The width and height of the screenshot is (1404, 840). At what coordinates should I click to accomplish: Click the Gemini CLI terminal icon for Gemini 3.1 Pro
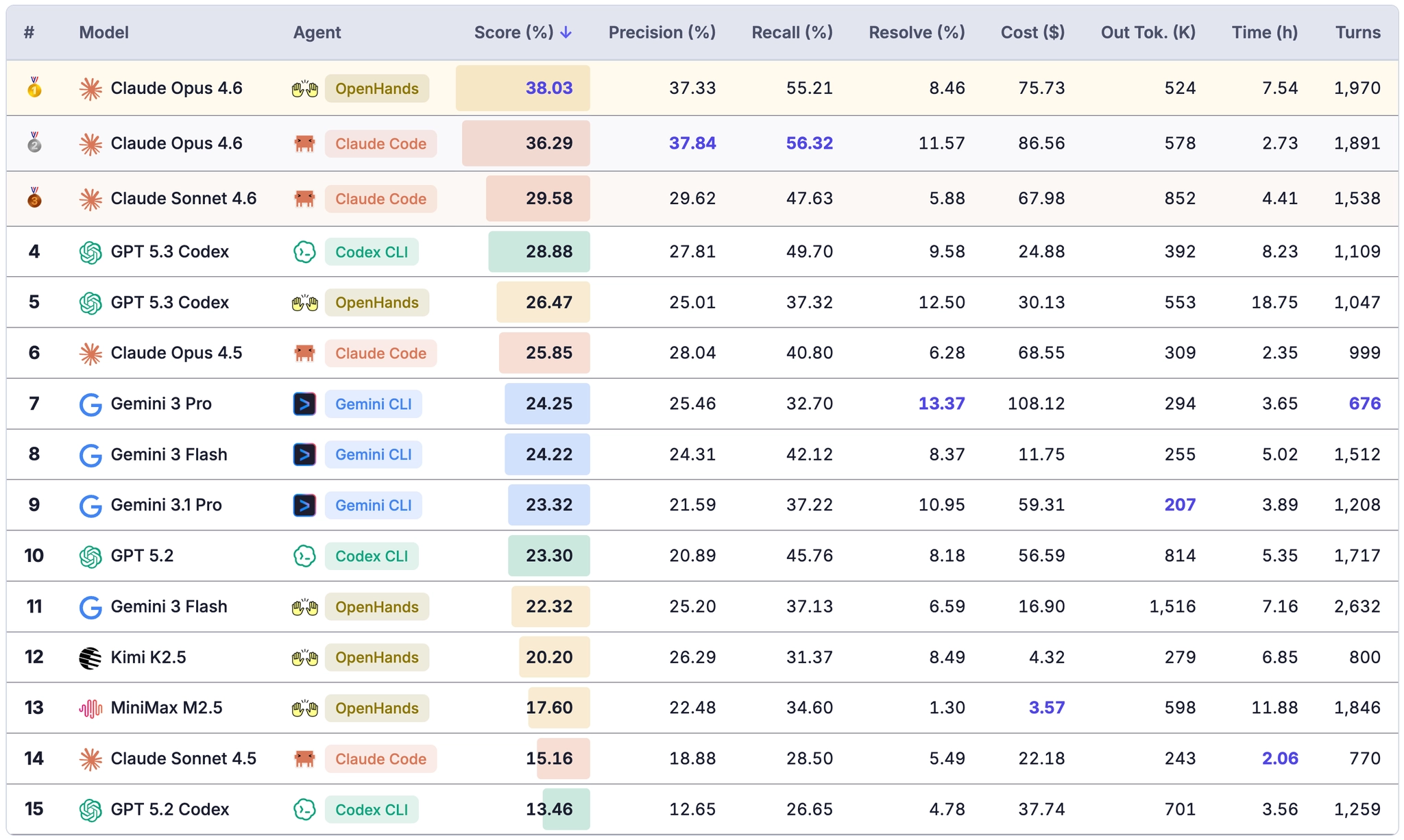(304, 506)
